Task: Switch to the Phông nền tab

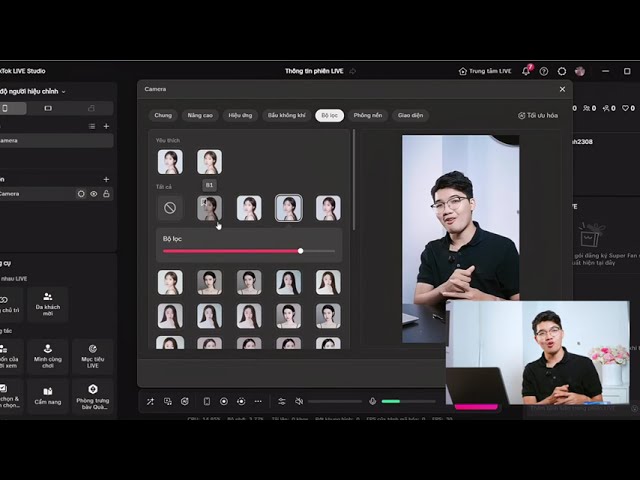Action: tap(368, 116)
